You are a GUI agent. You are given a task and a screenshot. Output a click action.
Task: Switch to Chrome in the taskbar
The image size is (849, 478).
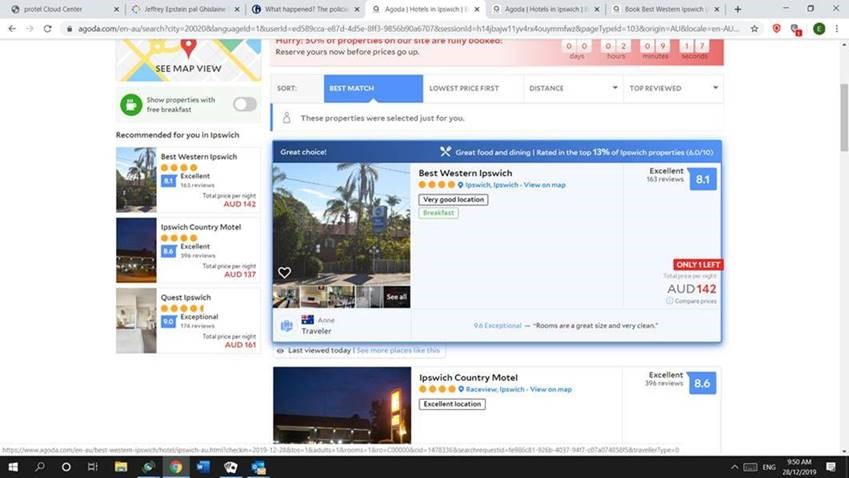click(175, 467)
